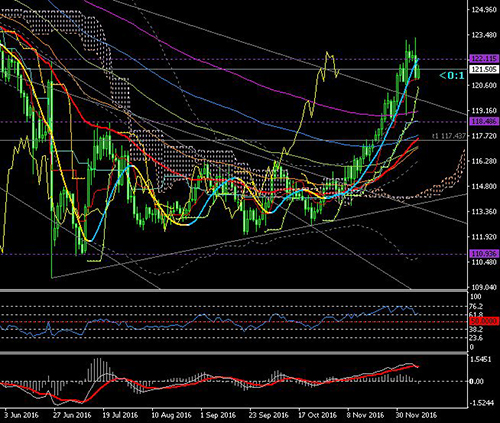Click the -1.5244 MACD scale value
This screenshot has height=423, width=500.
481,403
